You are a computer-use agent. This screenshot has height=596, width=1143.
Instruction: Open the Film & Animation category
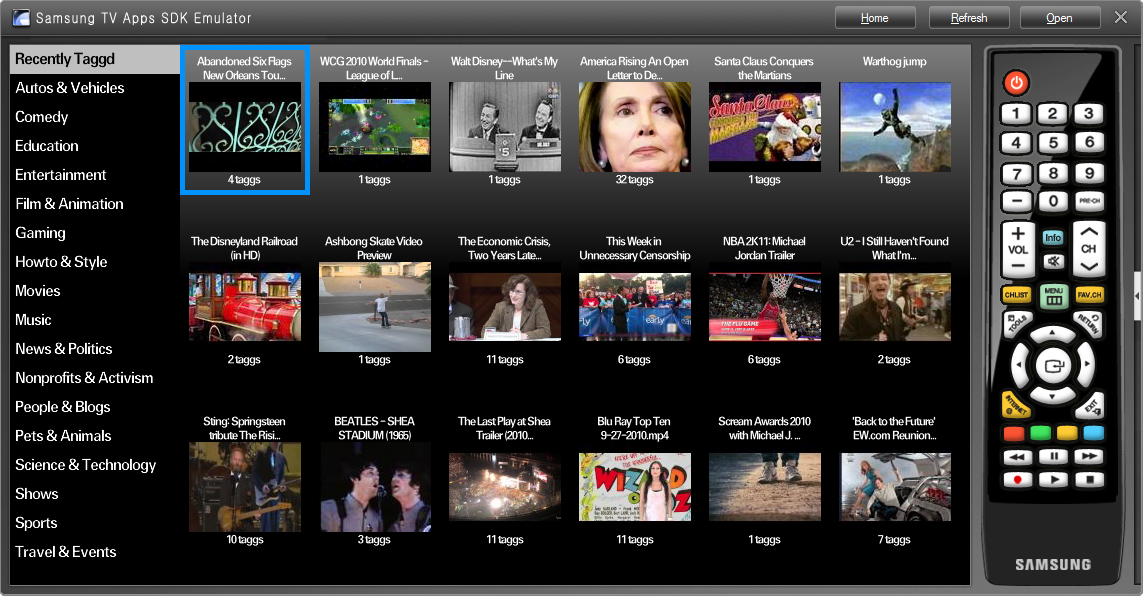(70, 204)
